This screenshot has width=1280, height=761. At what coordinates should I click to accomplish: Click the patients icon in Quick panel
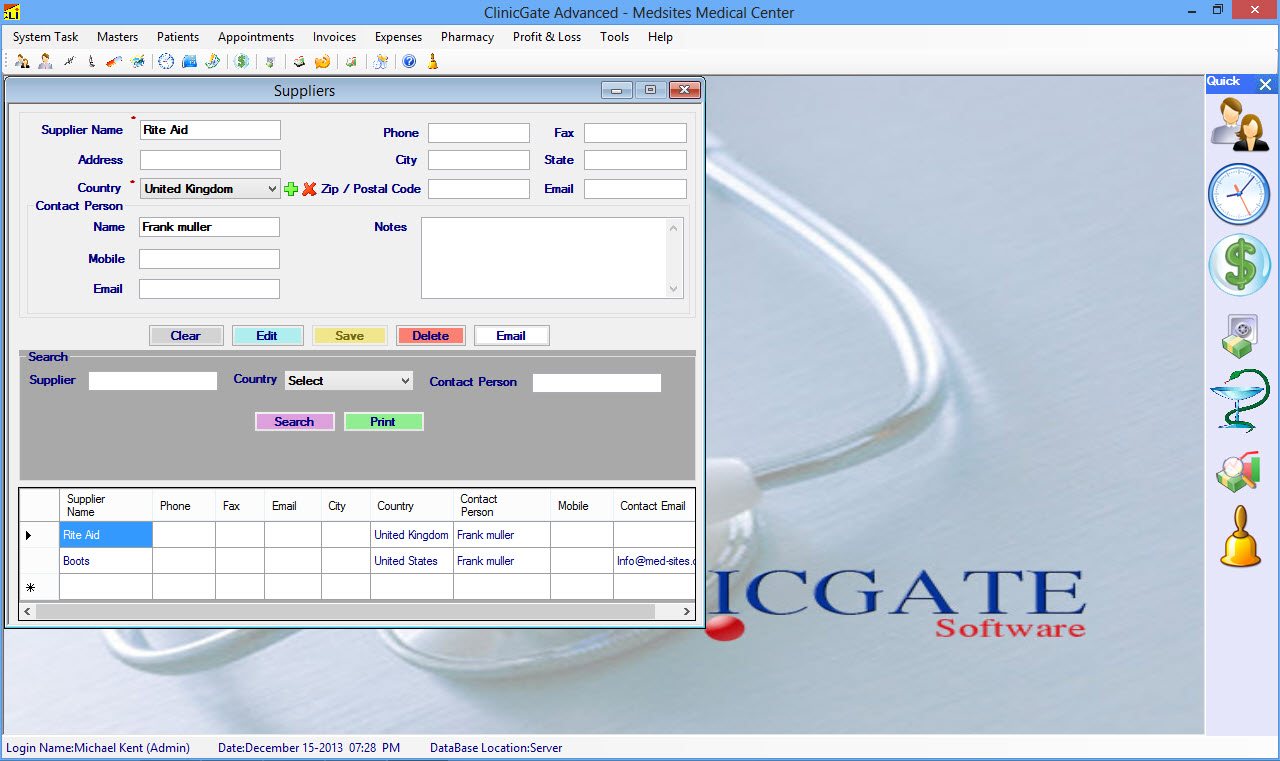point(1240,124)
